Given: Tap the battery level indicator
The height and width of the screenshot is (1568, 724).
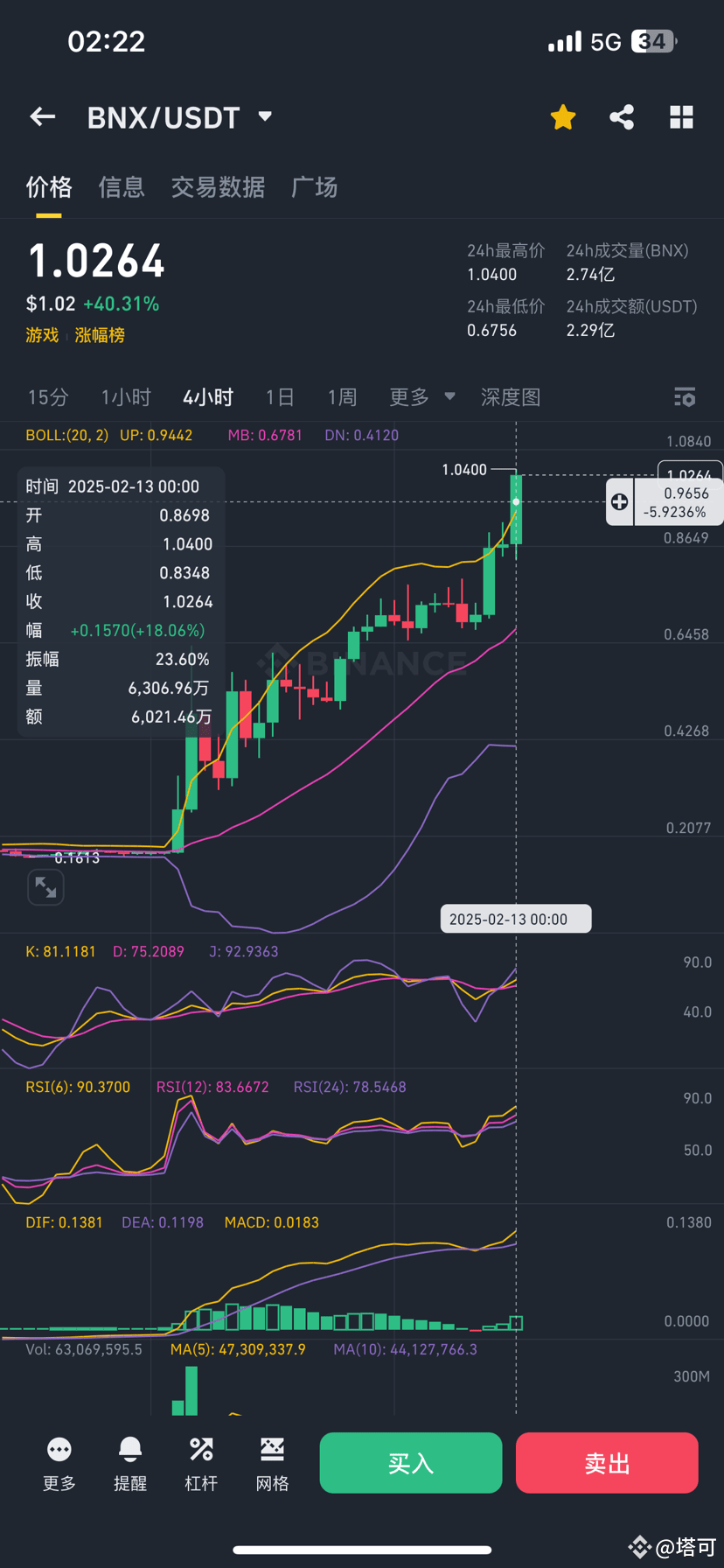Looking at the screenshot, I should pyautogui.click(x=654, y=41).
